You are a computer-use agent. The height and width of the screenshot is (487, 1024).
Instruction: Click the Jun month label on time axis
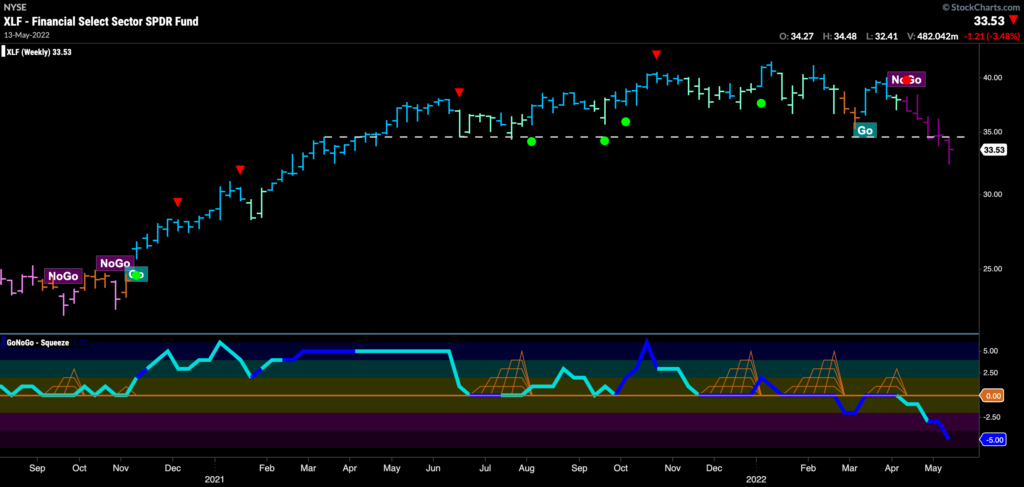tap(433, 468)
